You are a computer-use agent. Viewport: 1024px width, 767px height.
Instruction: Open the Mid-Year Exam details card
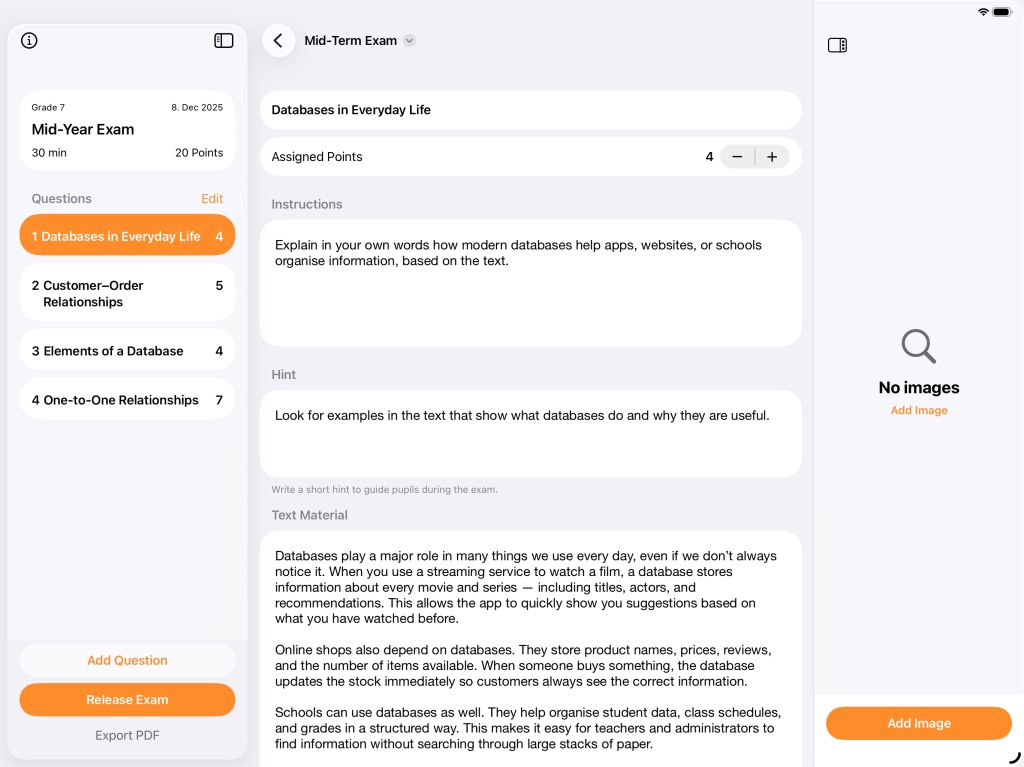[127, 130]
